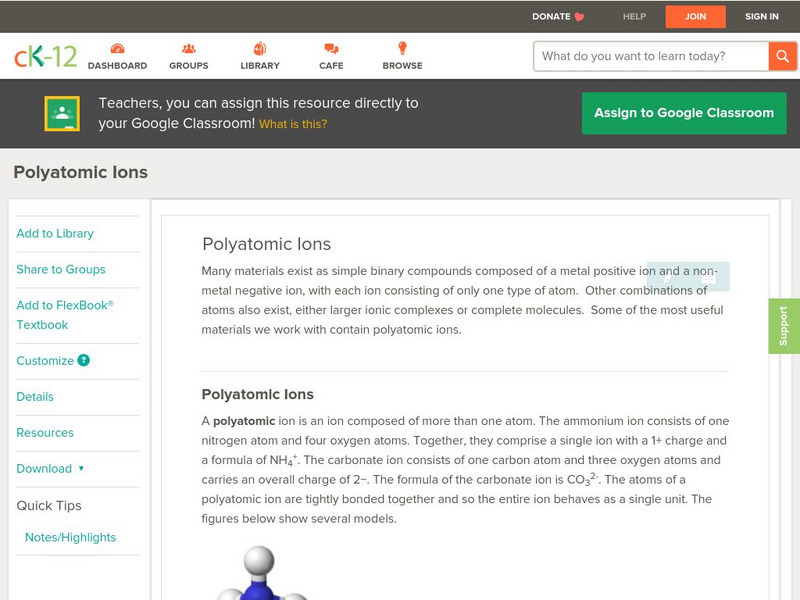Click the Donate heart icon
The height and width of the screenshot is (600, 800).
point(580,17)
